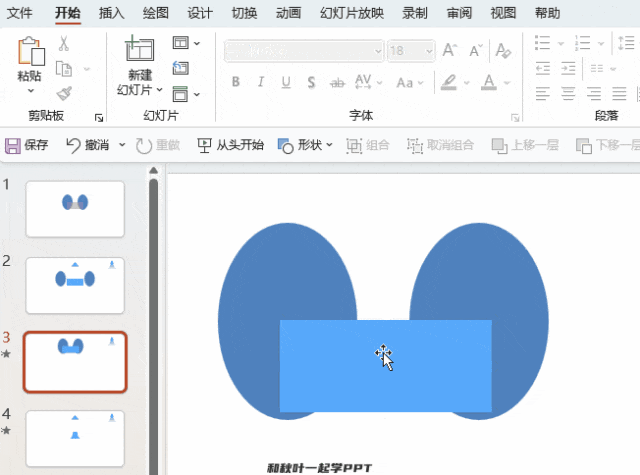Click the Undo button
Viewport: 640px width, 475px height.
point(87,145)
